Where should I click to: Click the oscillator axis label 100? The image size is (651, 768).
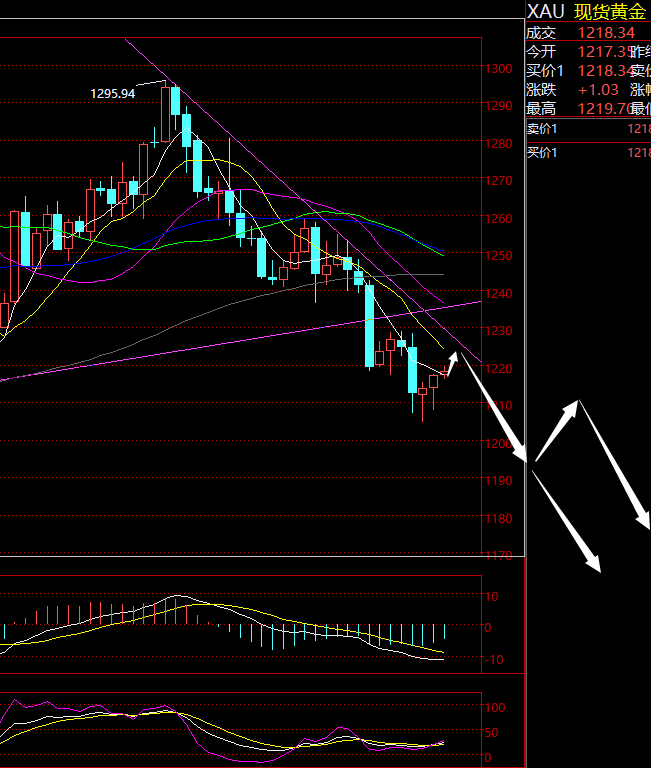(495, 707)
